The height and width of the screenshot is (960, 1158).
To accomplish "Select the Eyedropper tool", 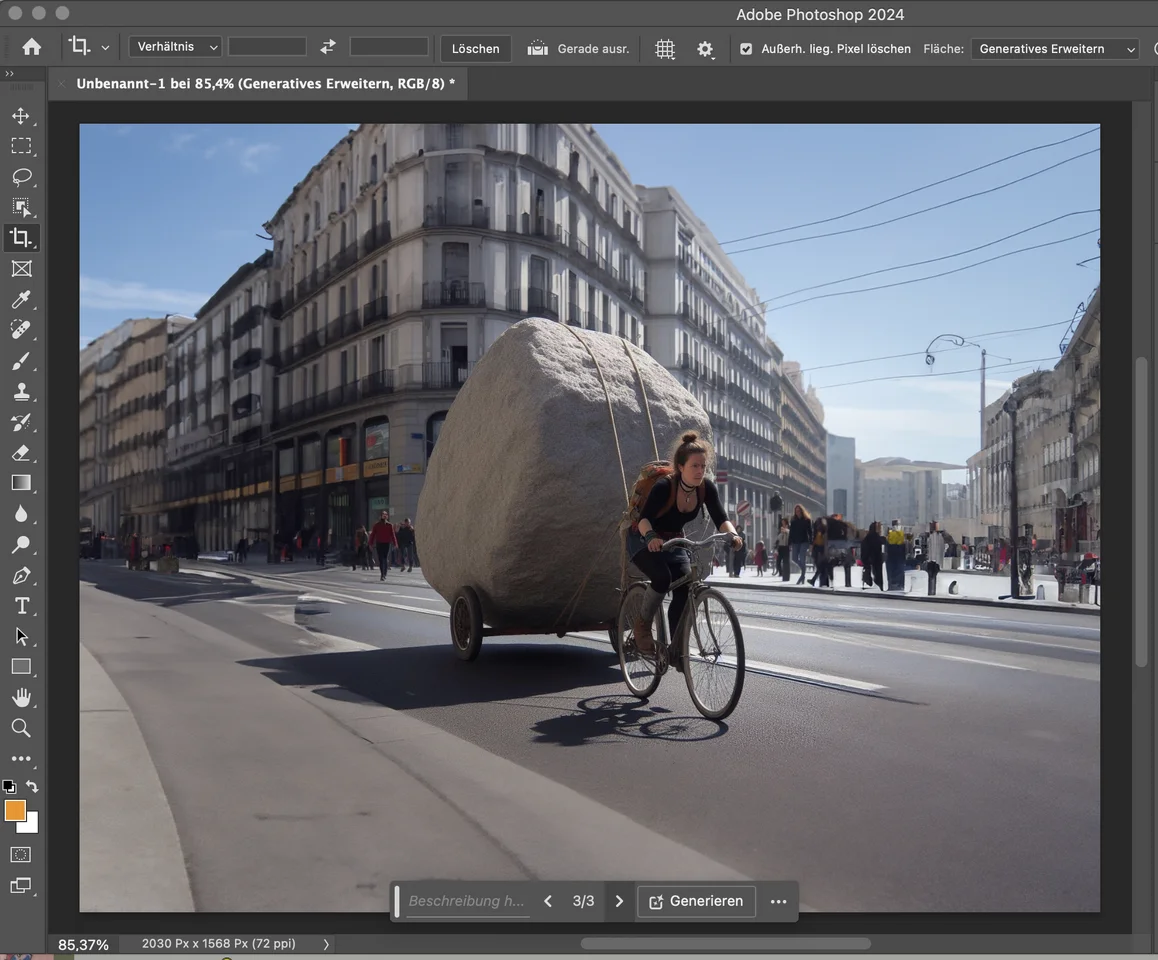I will 21,299.
